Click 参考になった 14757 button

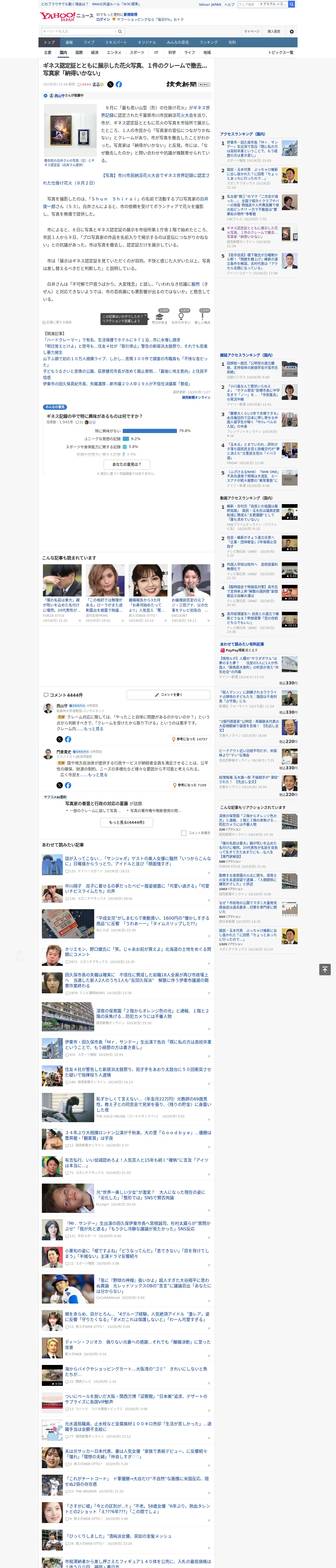click(190, 739)
